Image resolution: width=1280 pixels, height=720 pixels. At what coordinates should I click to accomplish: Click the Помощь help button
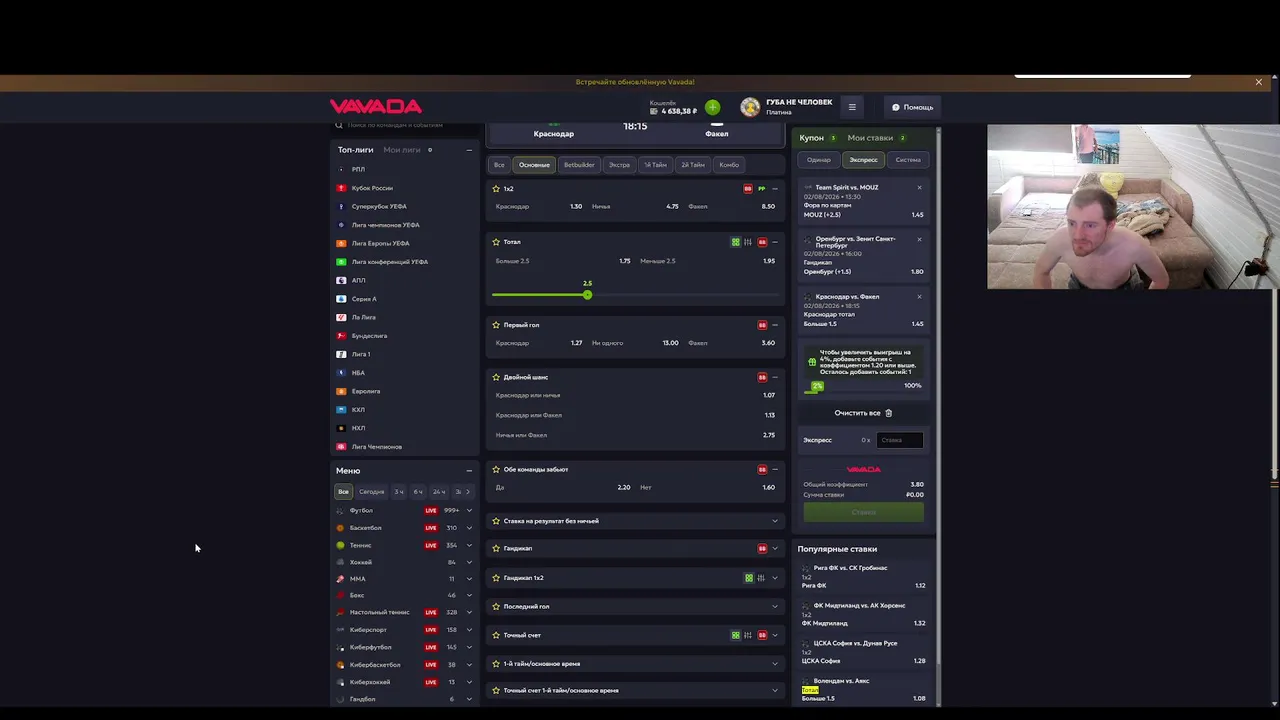912,107
